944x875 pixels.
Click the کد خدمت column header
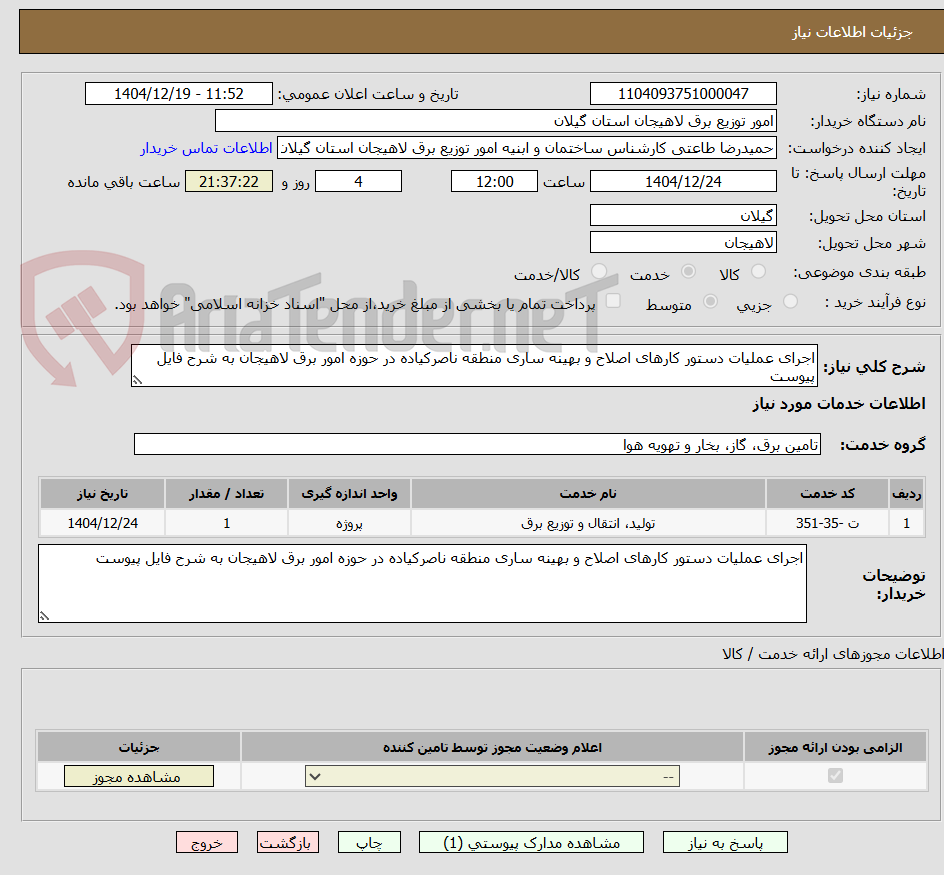pos(827,494)
